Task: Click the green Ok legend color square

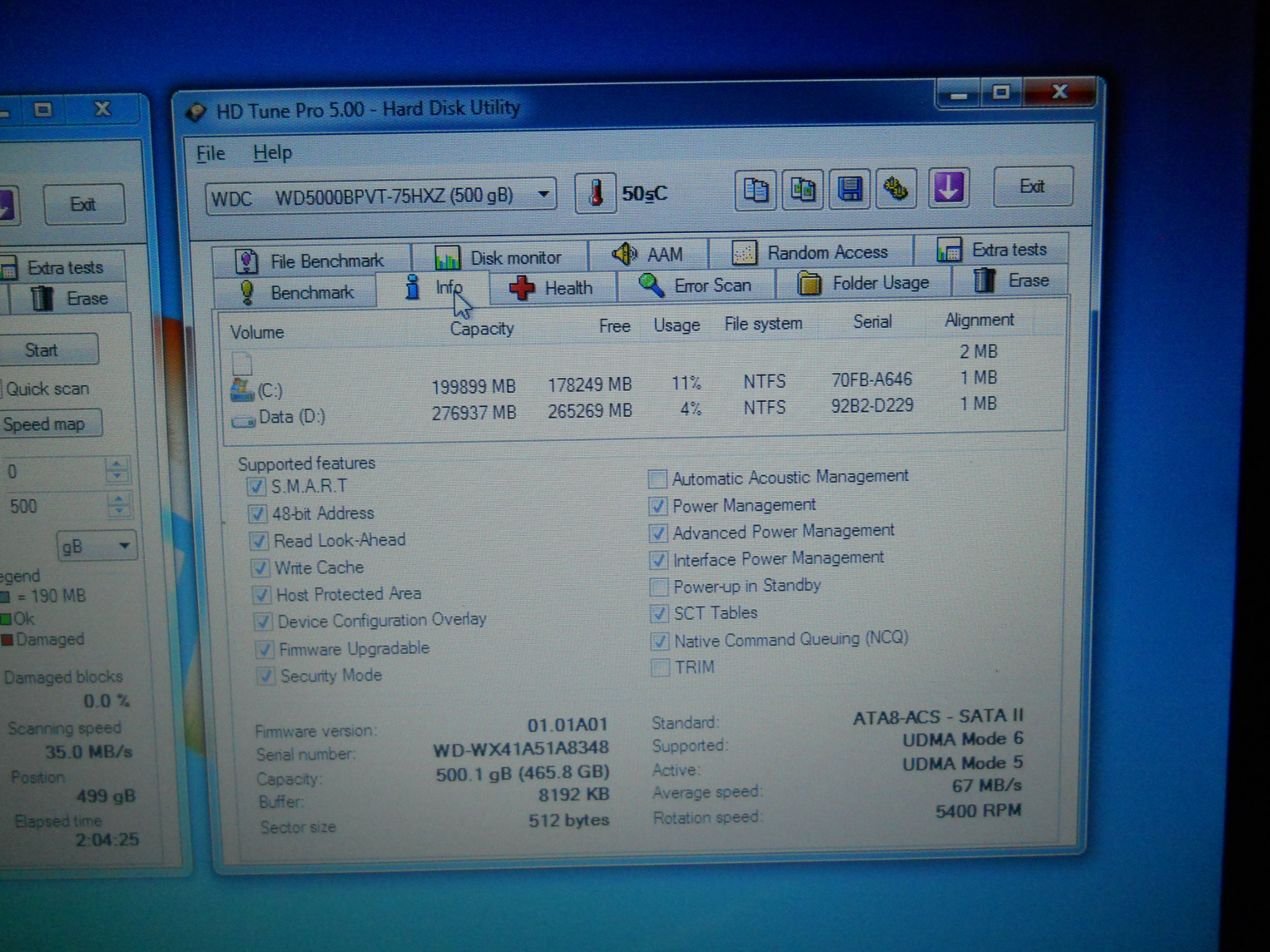Action: pyautogui.click(x=6, y=619)
